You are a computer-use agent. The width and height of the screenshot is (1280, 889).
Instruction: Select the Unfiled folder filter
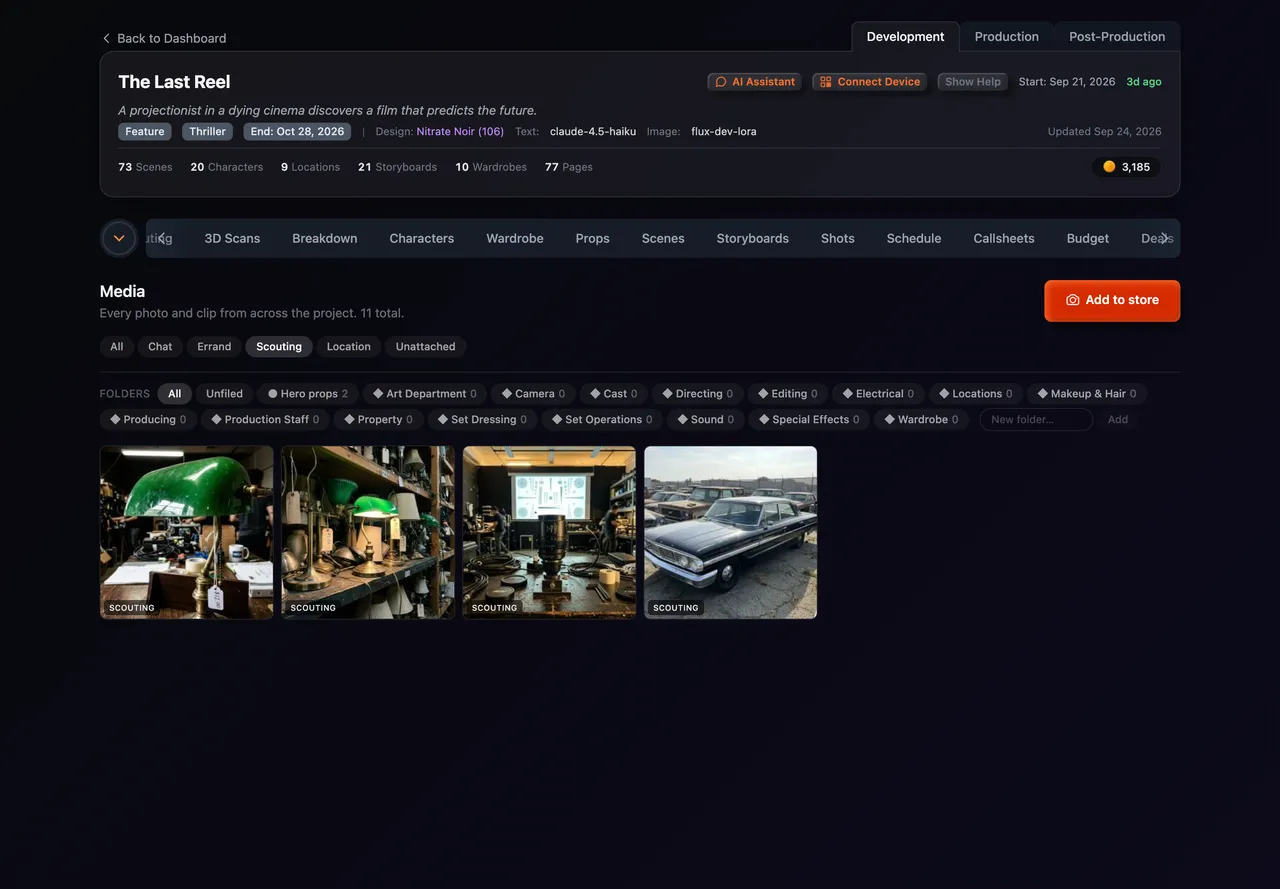tap(224, 394)
